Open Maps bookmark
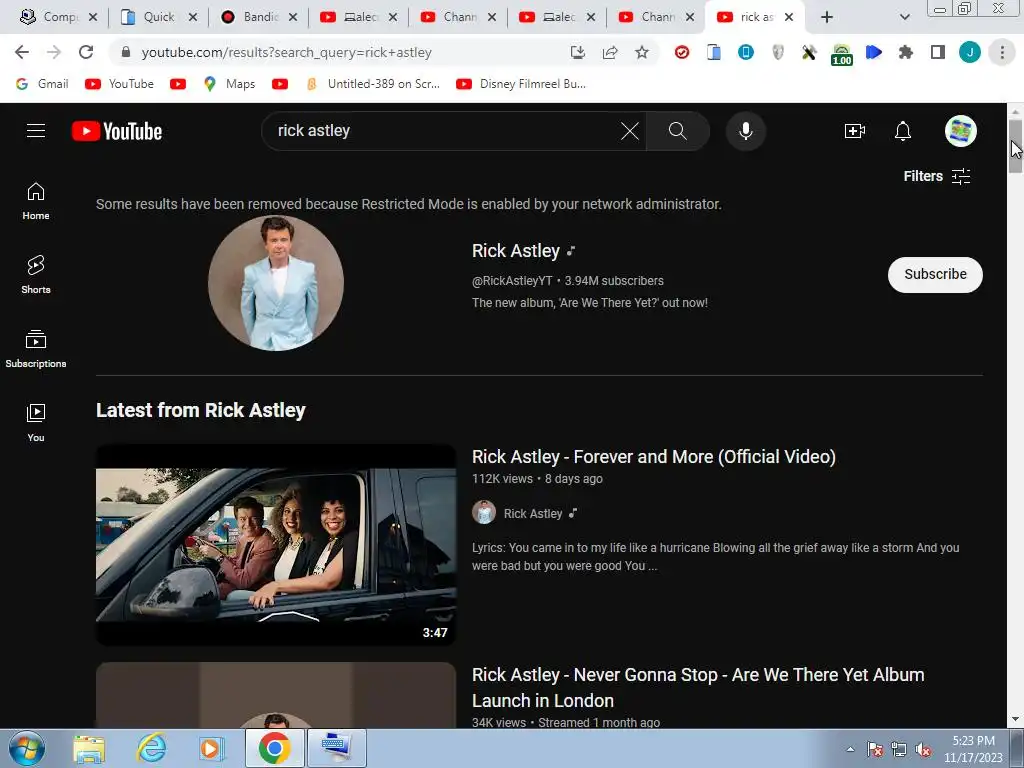Viewport: 1024px width, 768px height. coord(229,84)
